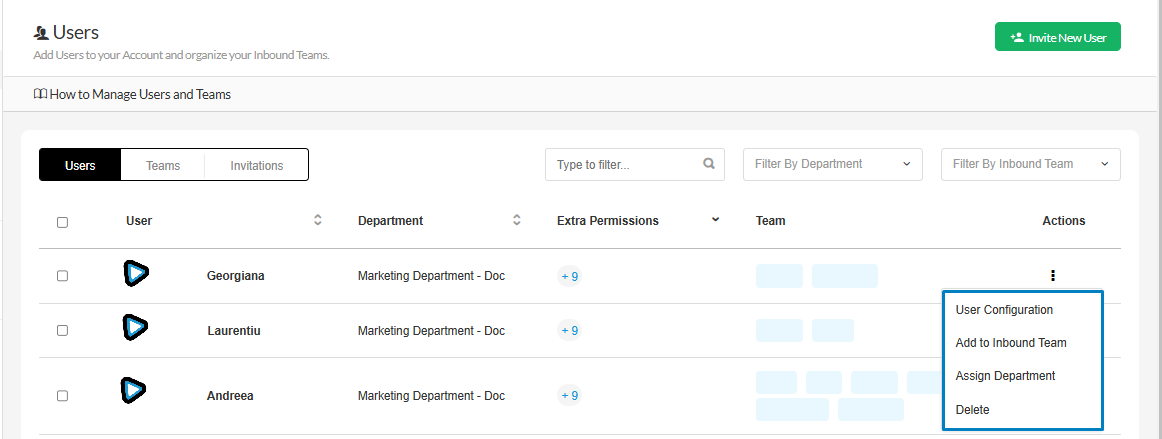Select Delete in the actions menu
Viewport: 1162px width, 439px height.
click(972, 410)
